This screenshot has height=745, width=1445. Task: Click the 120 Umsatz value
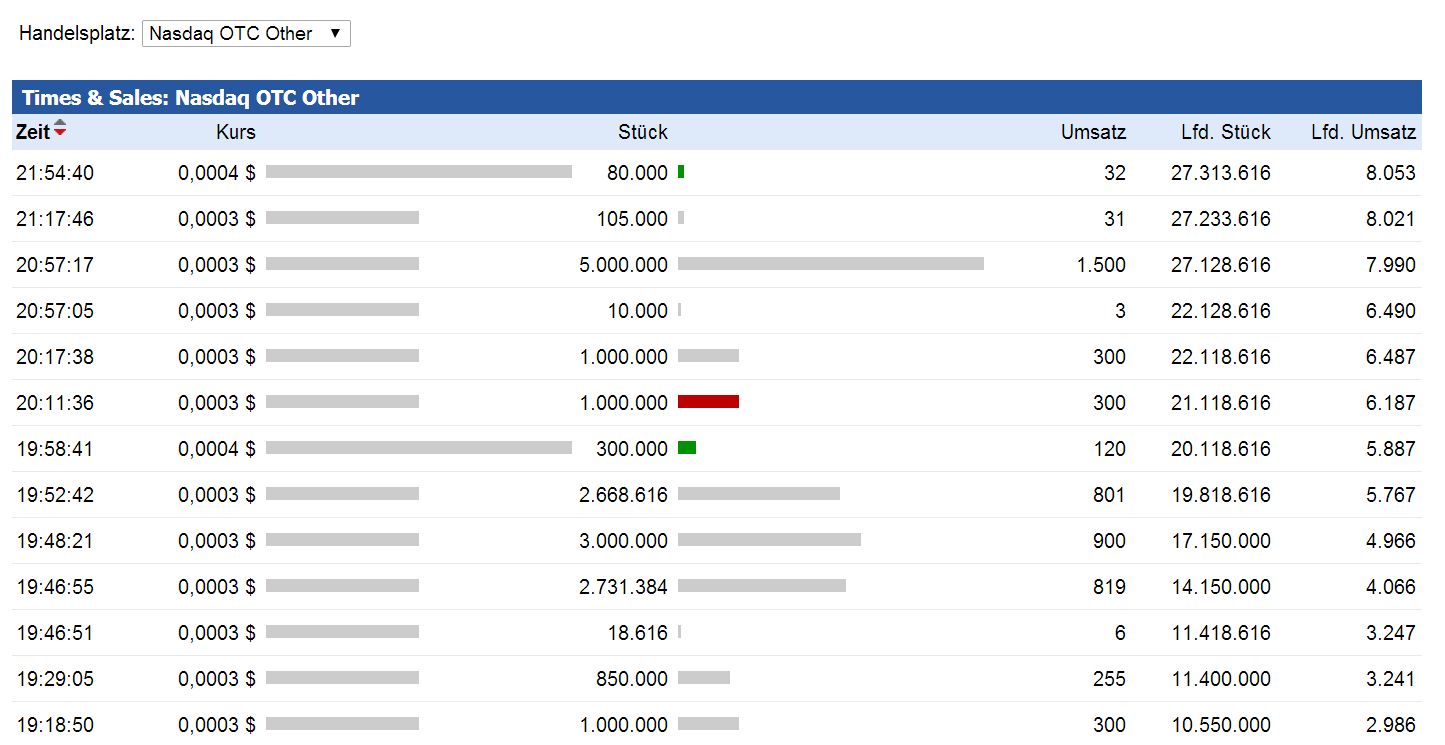coord(1109,449)
